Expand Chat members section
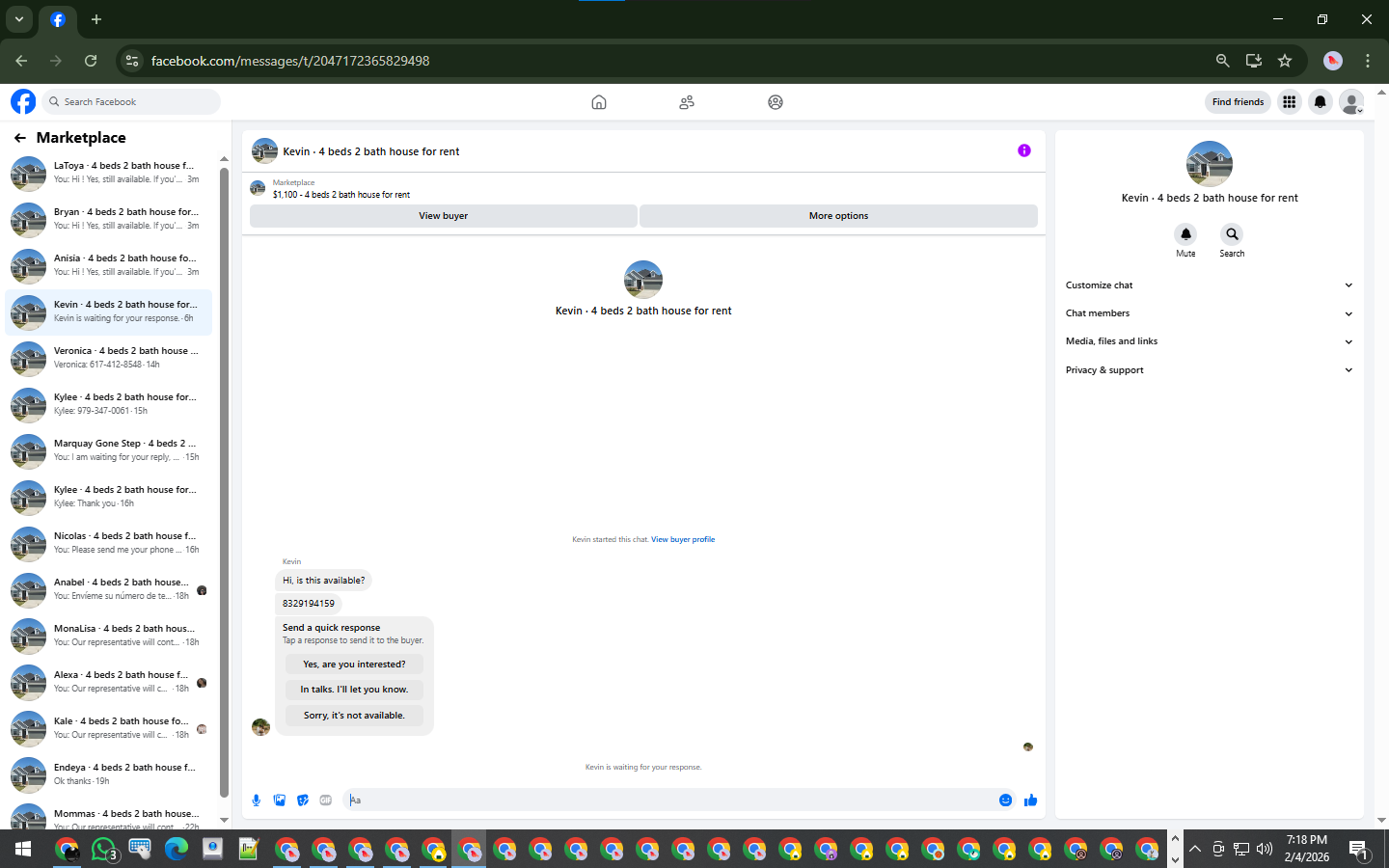 1209,313
